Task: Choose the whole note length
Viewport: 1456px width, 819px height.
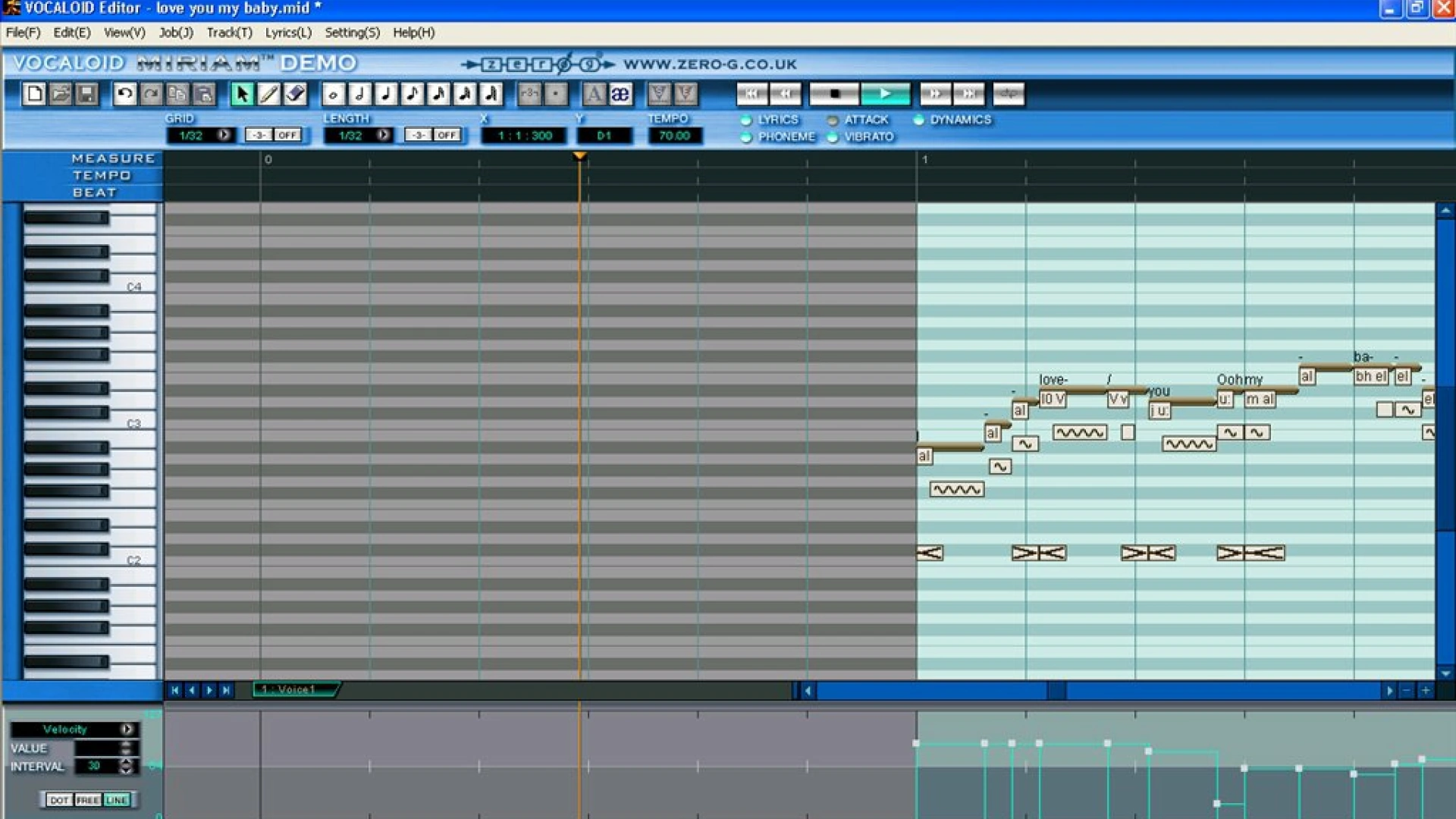Action: tap(333, 94)
